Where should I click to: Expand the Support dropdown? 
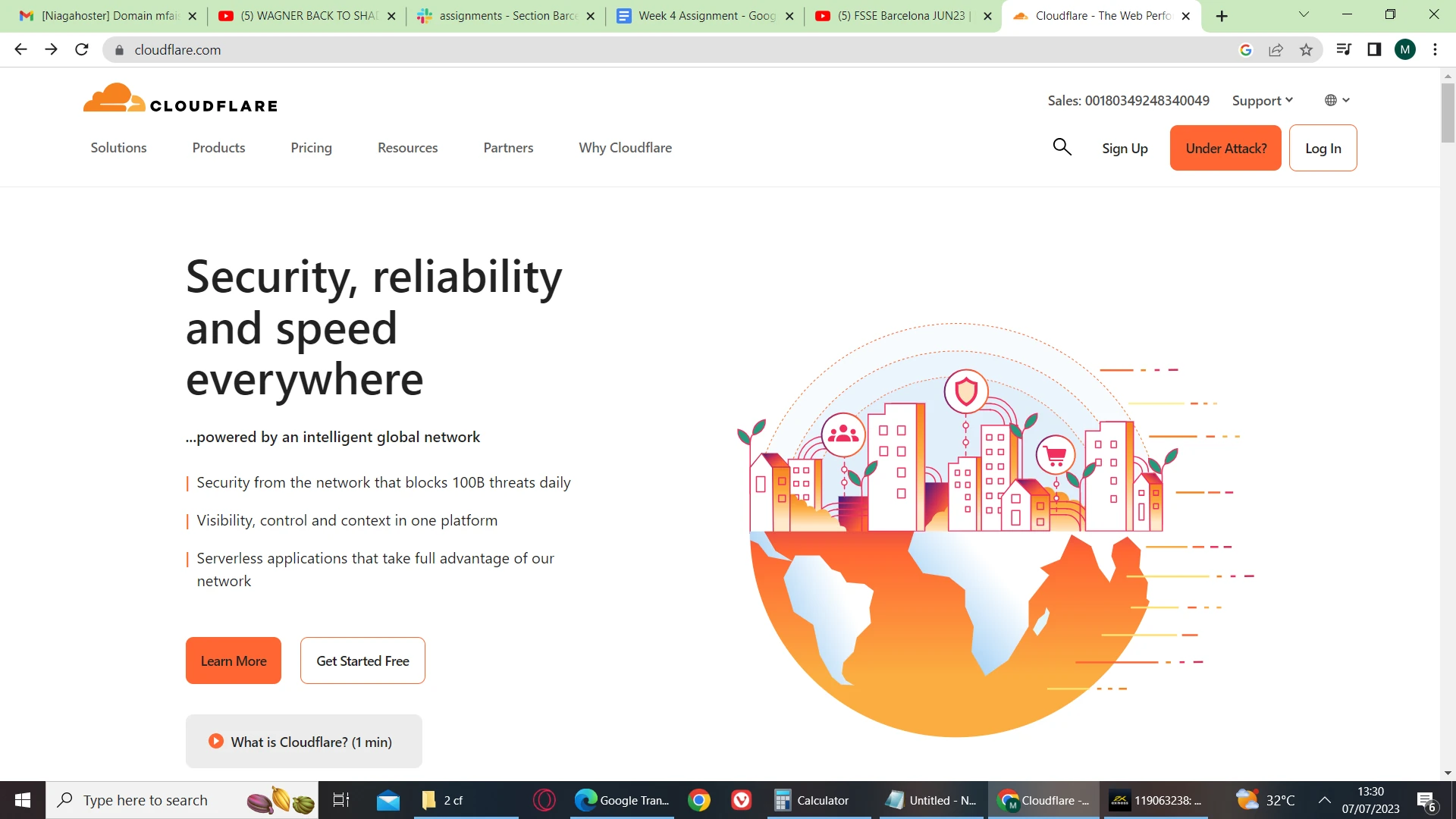click(1262, 101)
